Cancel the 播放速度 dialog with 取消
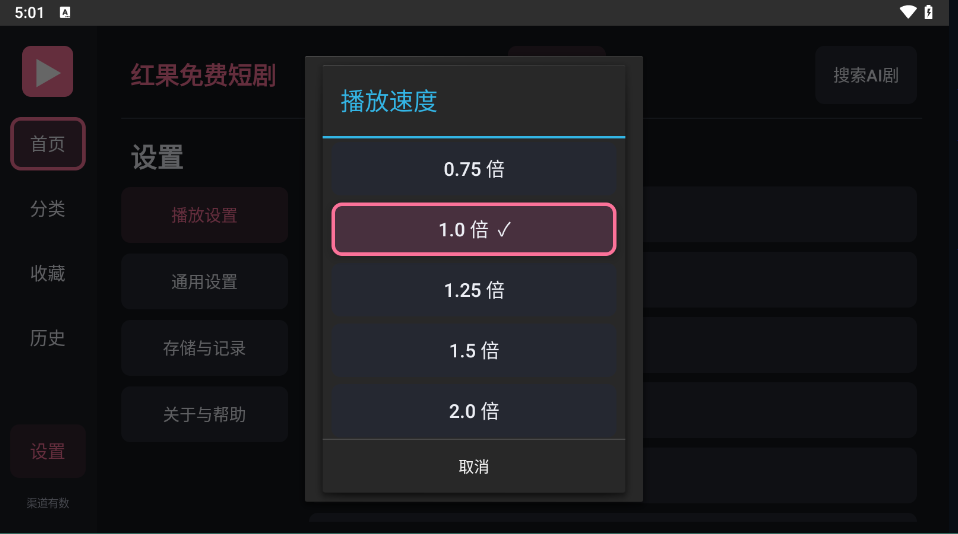 474,467
